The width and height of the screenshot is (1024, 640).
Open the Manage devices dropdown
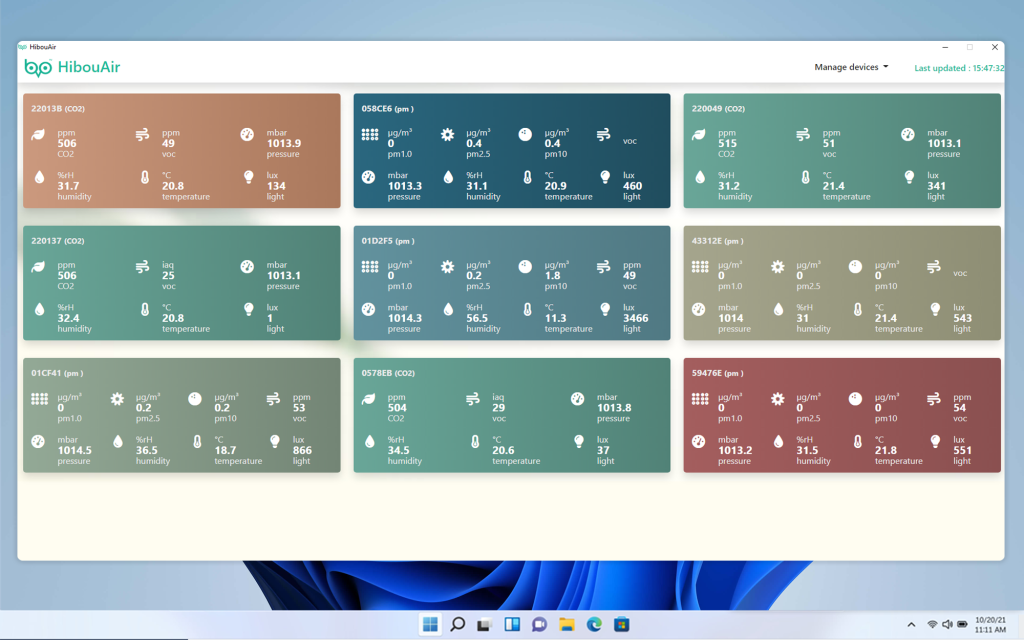pyautogui.click(x=851, y=67)
